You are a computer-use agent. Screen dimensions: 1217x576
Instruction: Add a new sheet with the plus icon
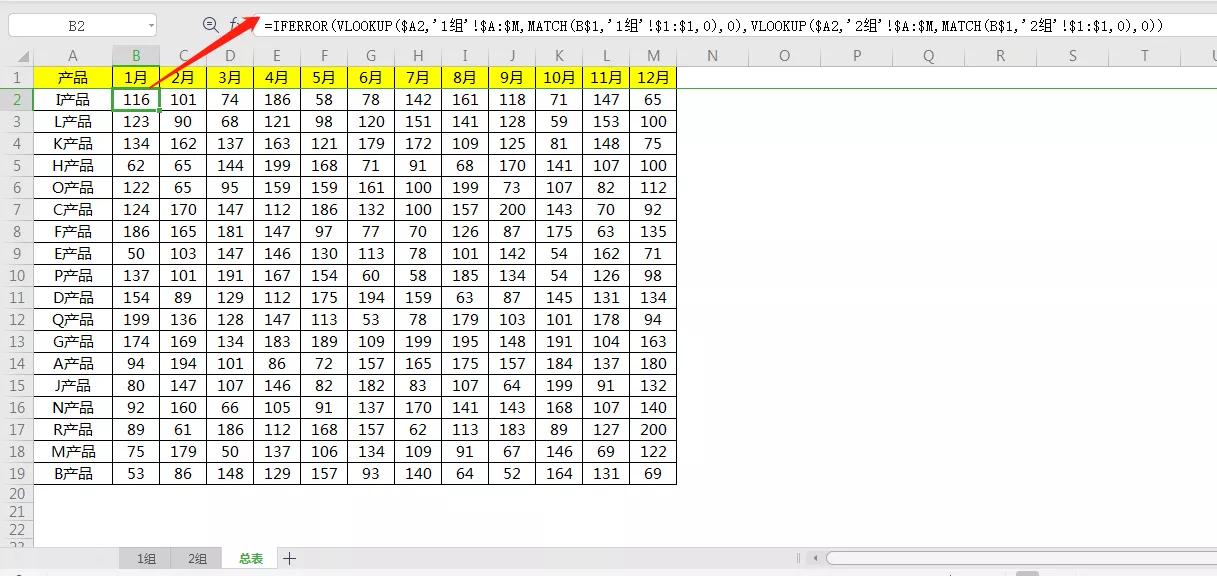289,558
